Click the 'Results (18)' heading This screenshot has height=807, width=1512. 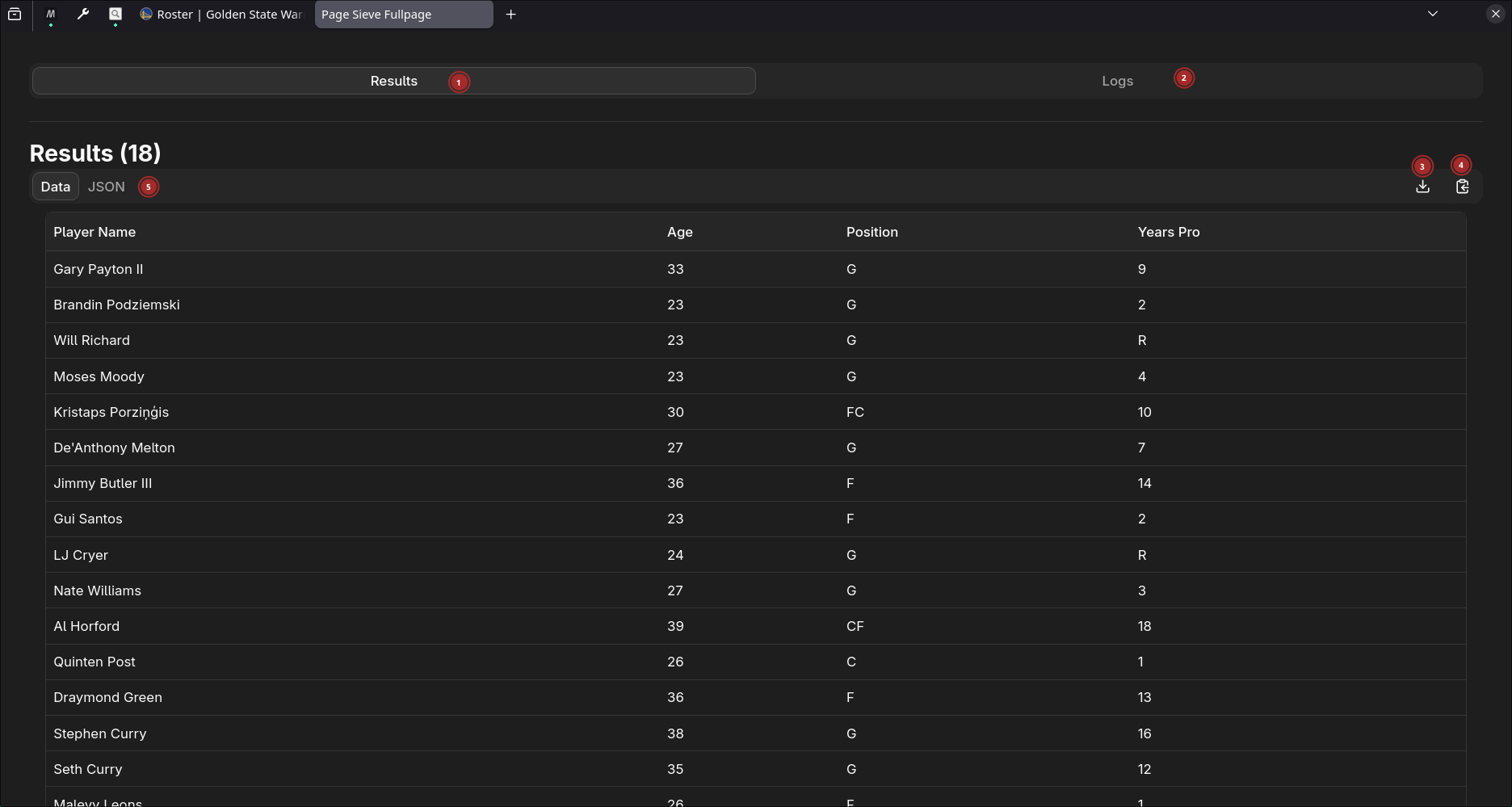(x=94, y=153)
